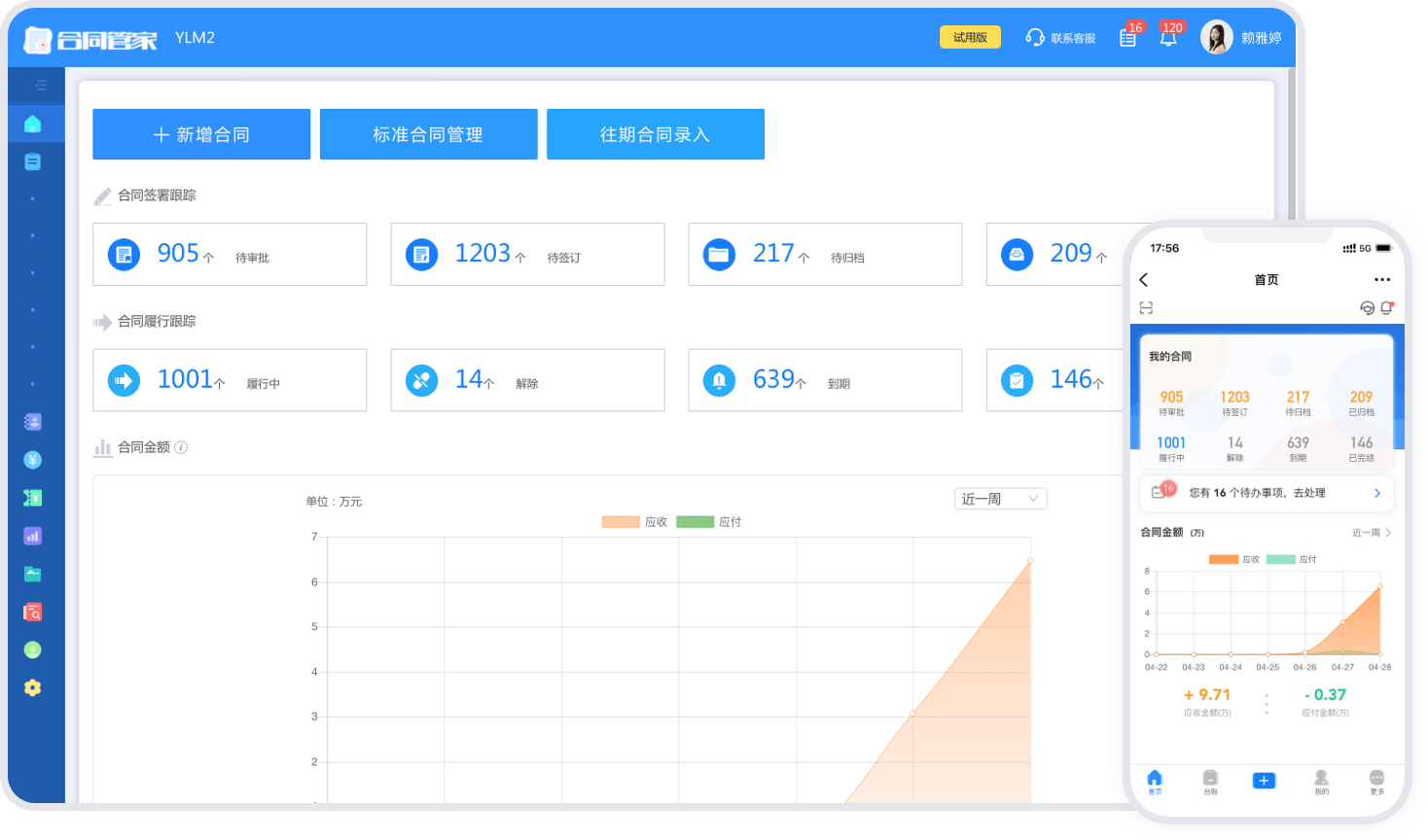This screenshot has width=1428, height=840.
Task: Open the yellow settings gear in the sidebar
Action: [33, 687]
